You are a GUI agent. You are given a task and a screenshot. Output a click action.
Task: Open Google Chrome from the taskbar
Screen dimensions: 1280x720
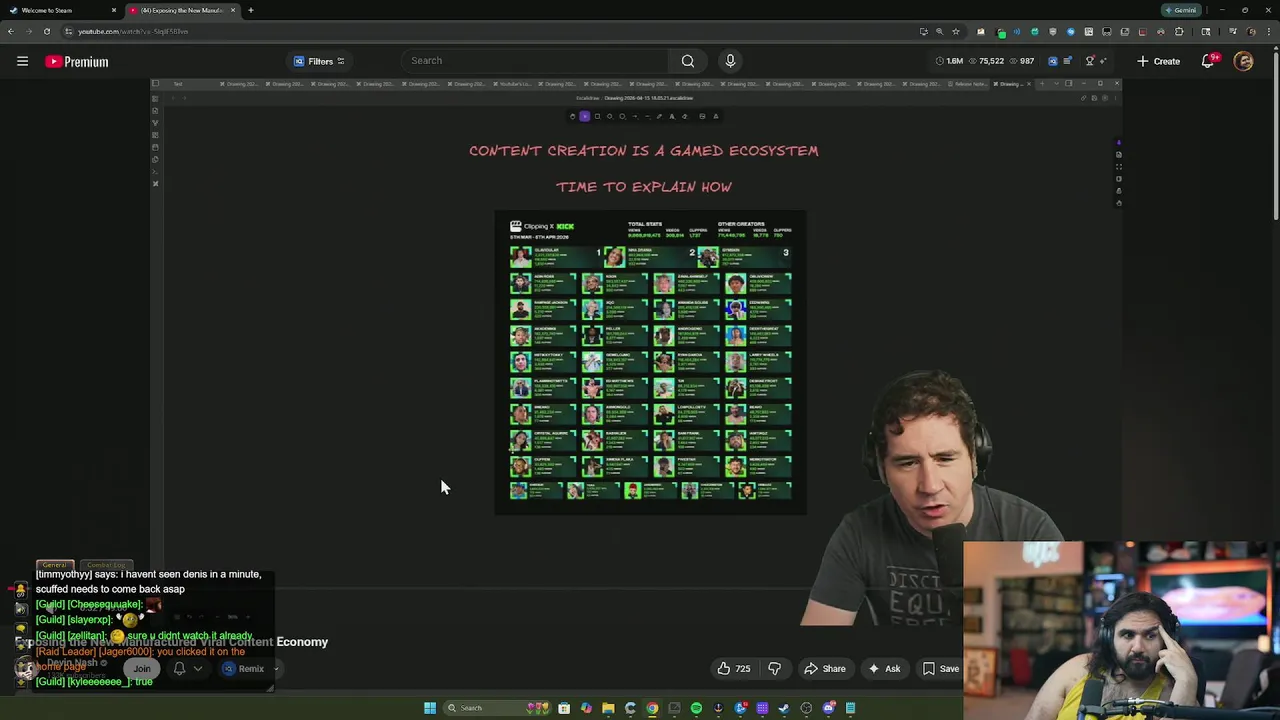point(652,708)
